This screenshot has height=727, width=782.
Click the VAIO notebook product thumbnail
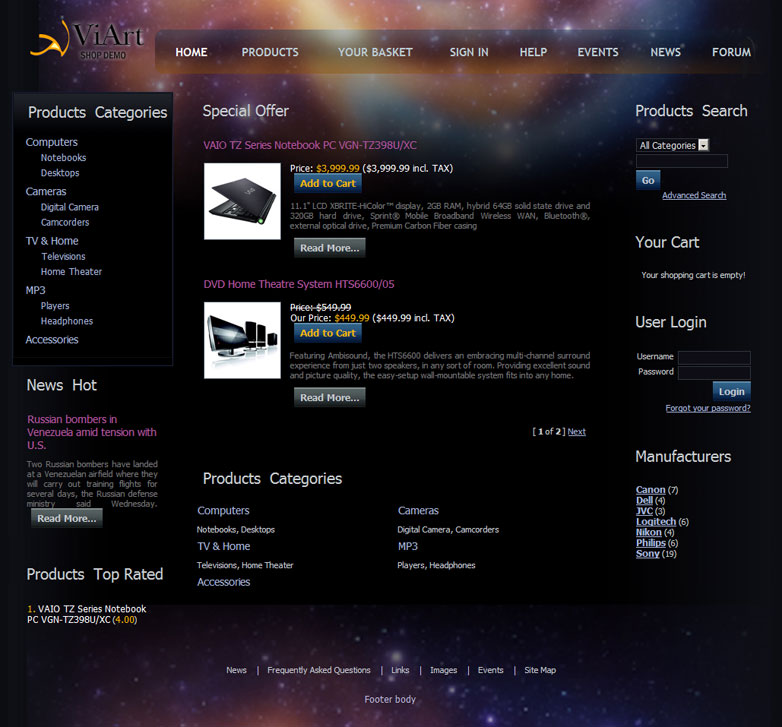click(x=242, y=201)
